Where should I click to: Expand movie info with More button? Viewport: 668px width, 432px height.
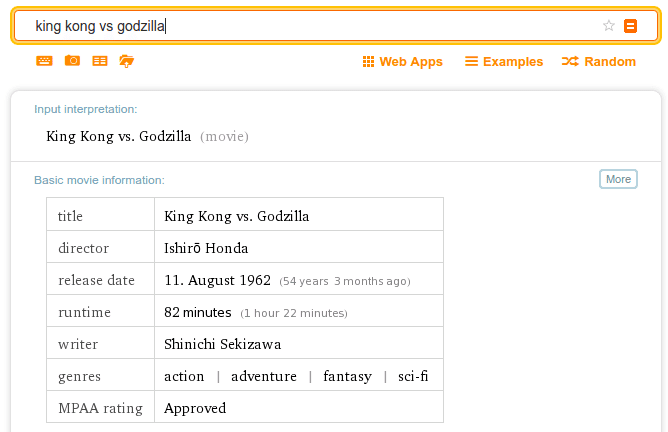(x=618, y=179)
